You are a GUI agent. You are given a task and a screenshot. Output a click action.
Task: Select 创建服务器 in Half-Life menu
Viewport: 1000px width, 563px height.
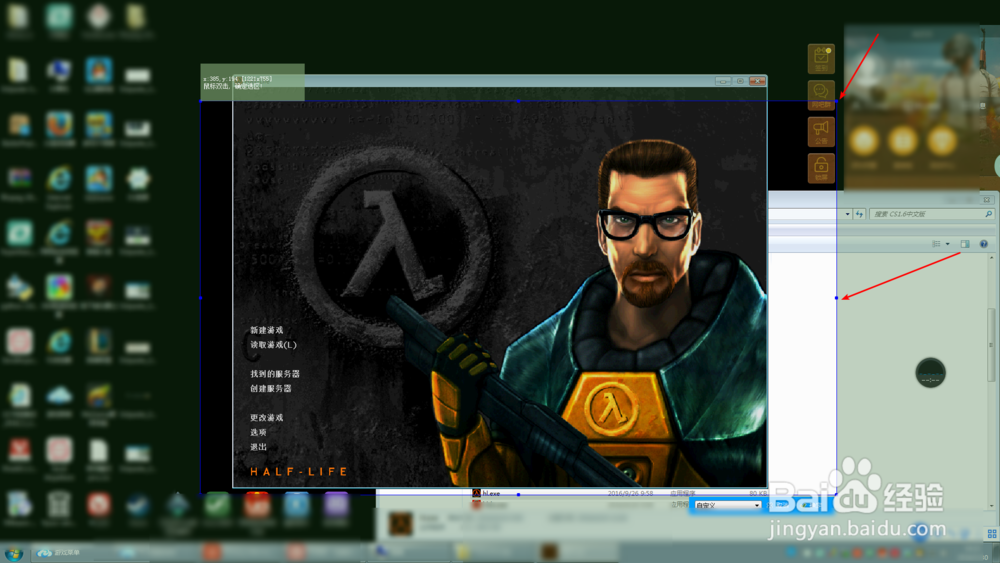pyautogui.click(x=270, y=388)
